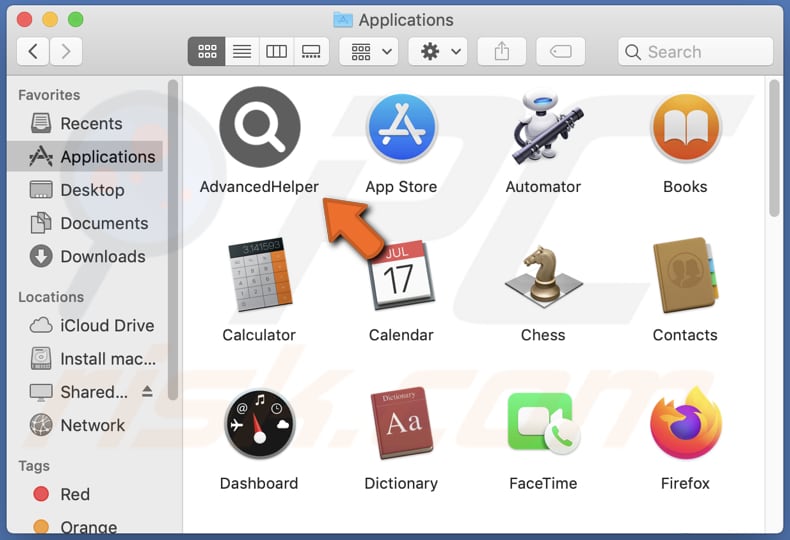Click the Calendar name label
The height and width of the screenshot is (540, 790).
pos(402,335)
